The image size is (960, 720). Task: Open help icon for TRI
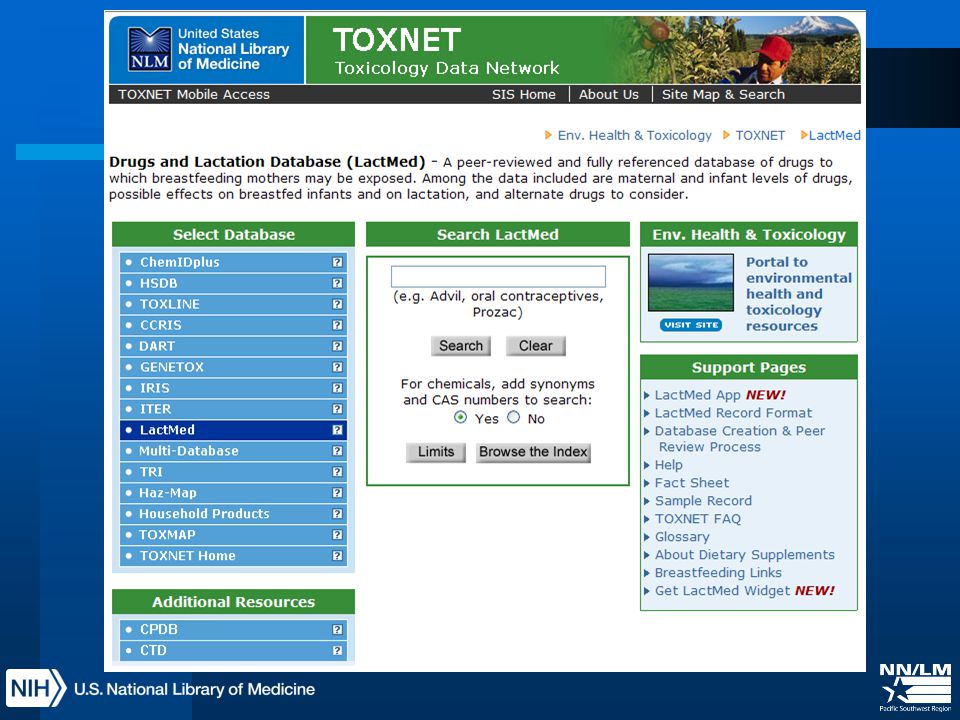pos(337,471)
